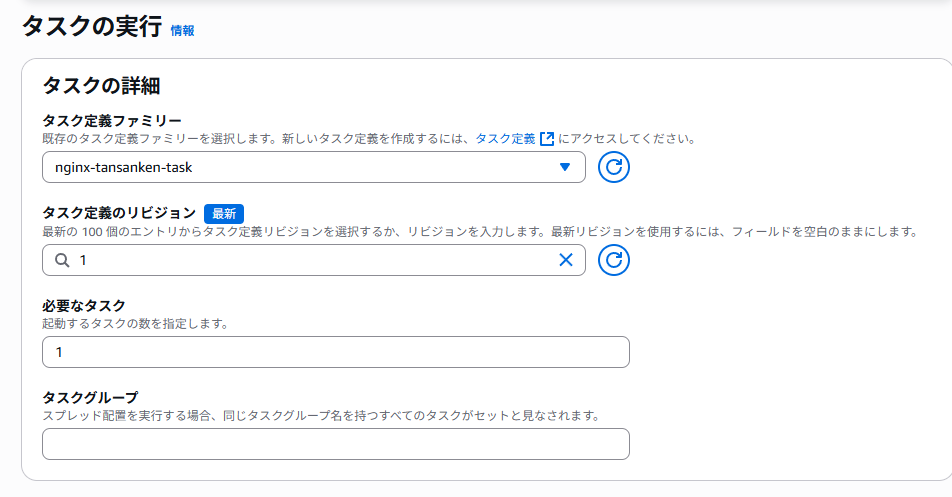952x497 pixels.
Task: Click the スプレッド配置 description text
Action: pyautogui.click(x=320, y=415)
